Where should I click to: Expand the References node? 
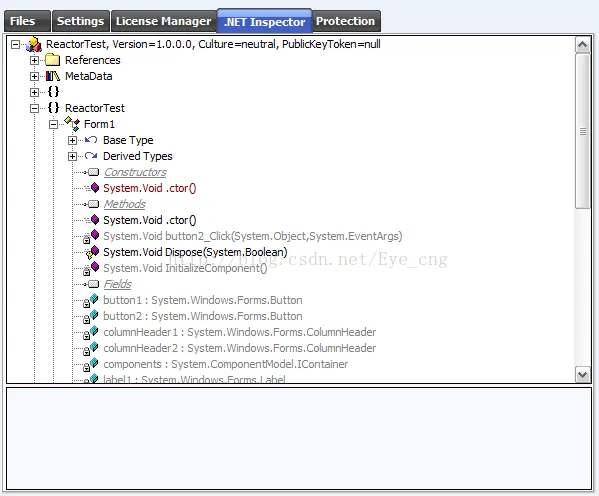(34, 60)
